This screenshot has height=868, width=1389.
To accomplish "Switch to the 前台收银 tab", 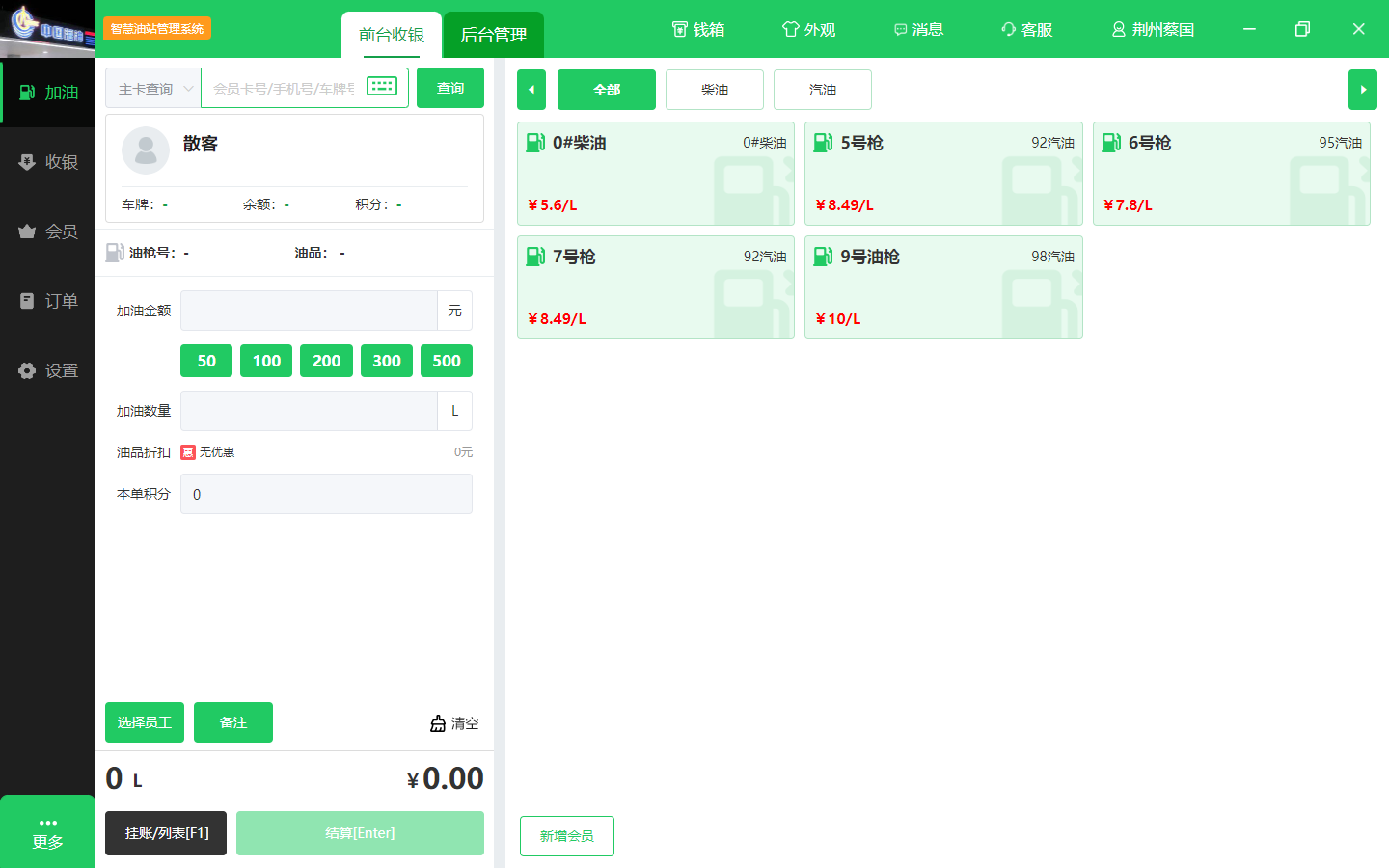I will point(392,35).
